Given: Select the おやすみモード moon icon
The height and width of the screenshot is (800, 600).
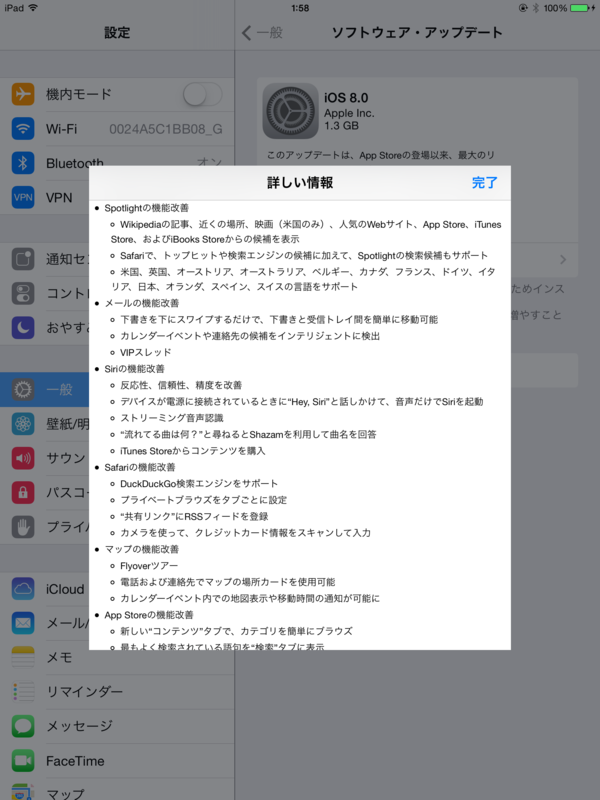Looking at the screenshot, I should tap(23, 328).
